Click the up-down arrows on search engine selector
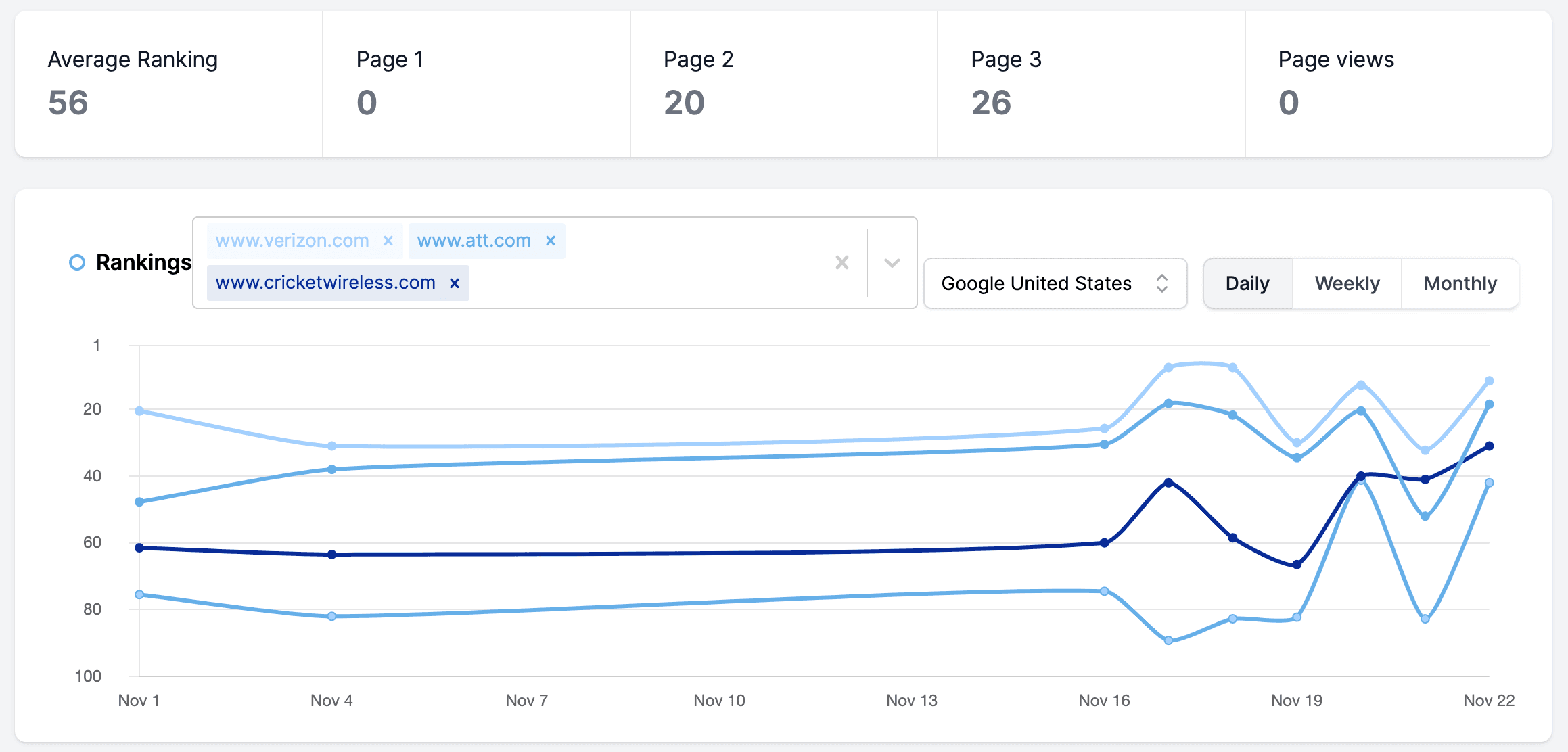The width and height of the screenshot is (1568, 752). pos(1161,283)
